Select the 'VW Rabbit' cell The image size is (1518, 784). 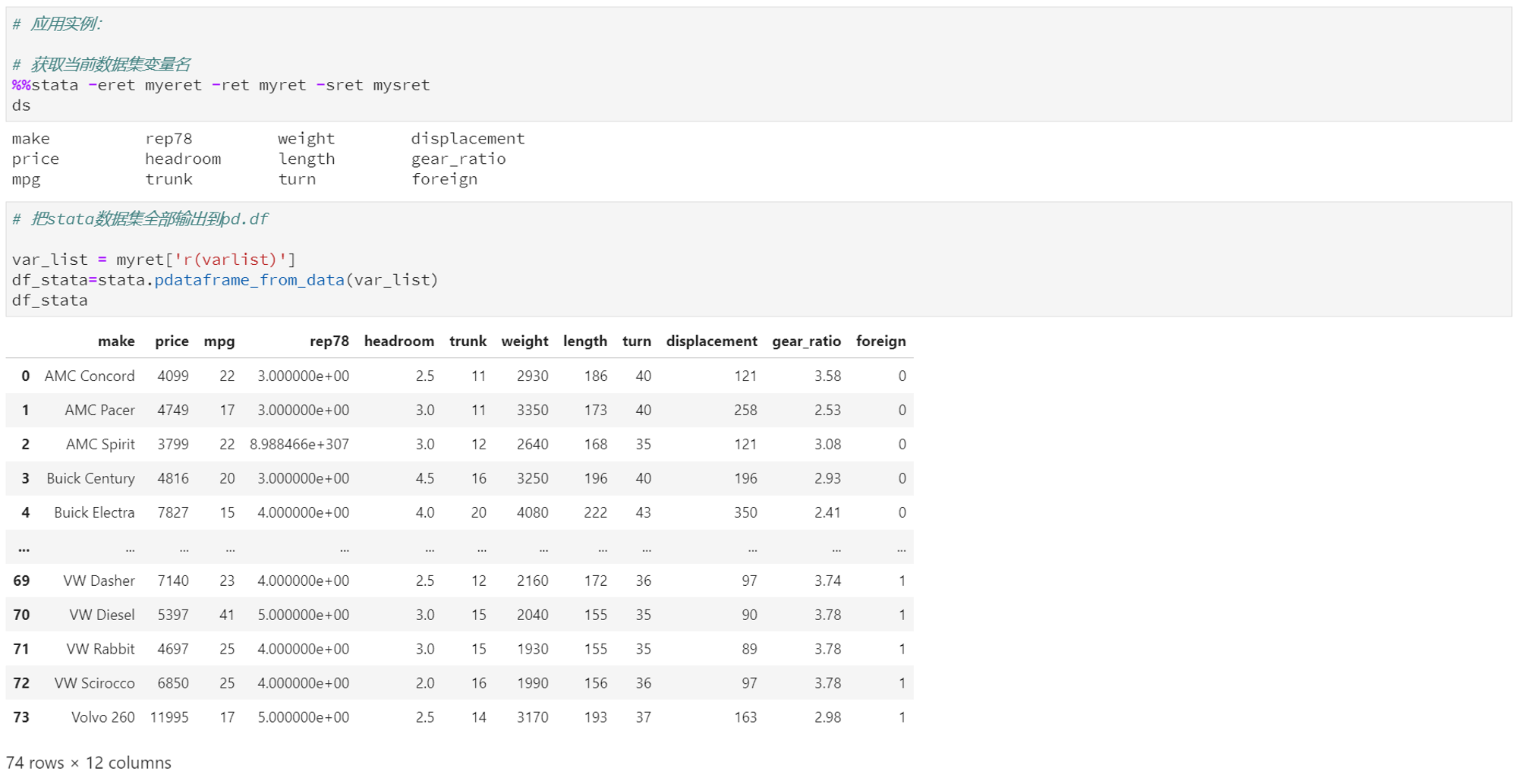coord(100,650)
